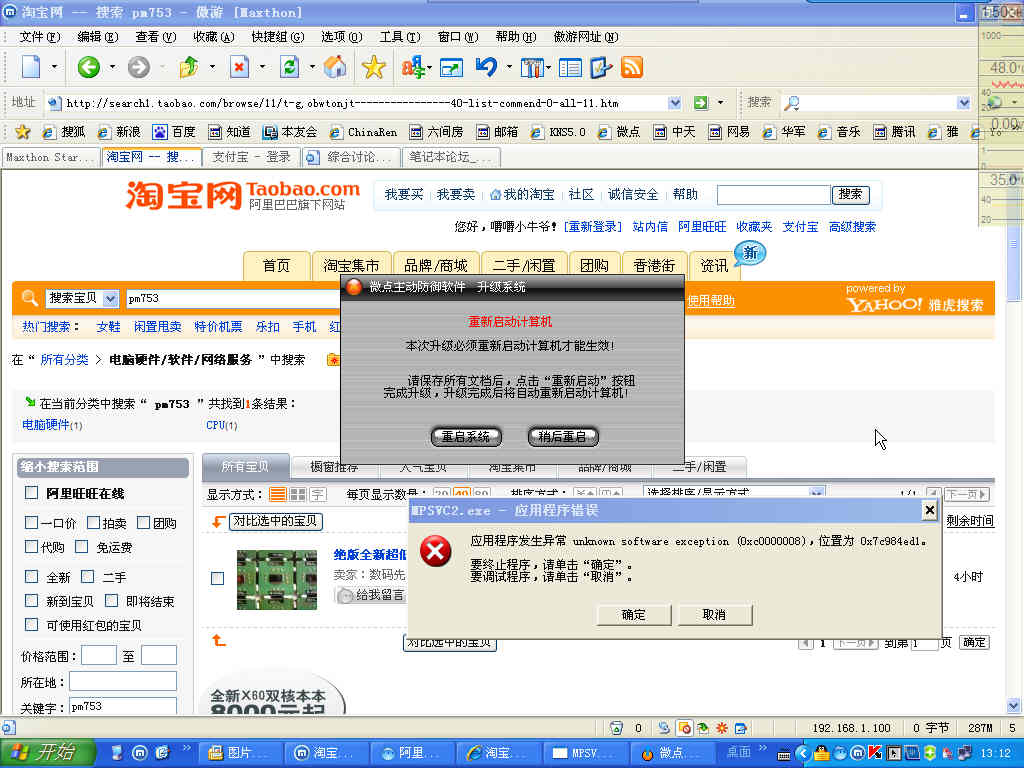Viewport: 1024px width, 768px height.
Task: Check the 拍卖 checkbox
Action: coord(93,522)
